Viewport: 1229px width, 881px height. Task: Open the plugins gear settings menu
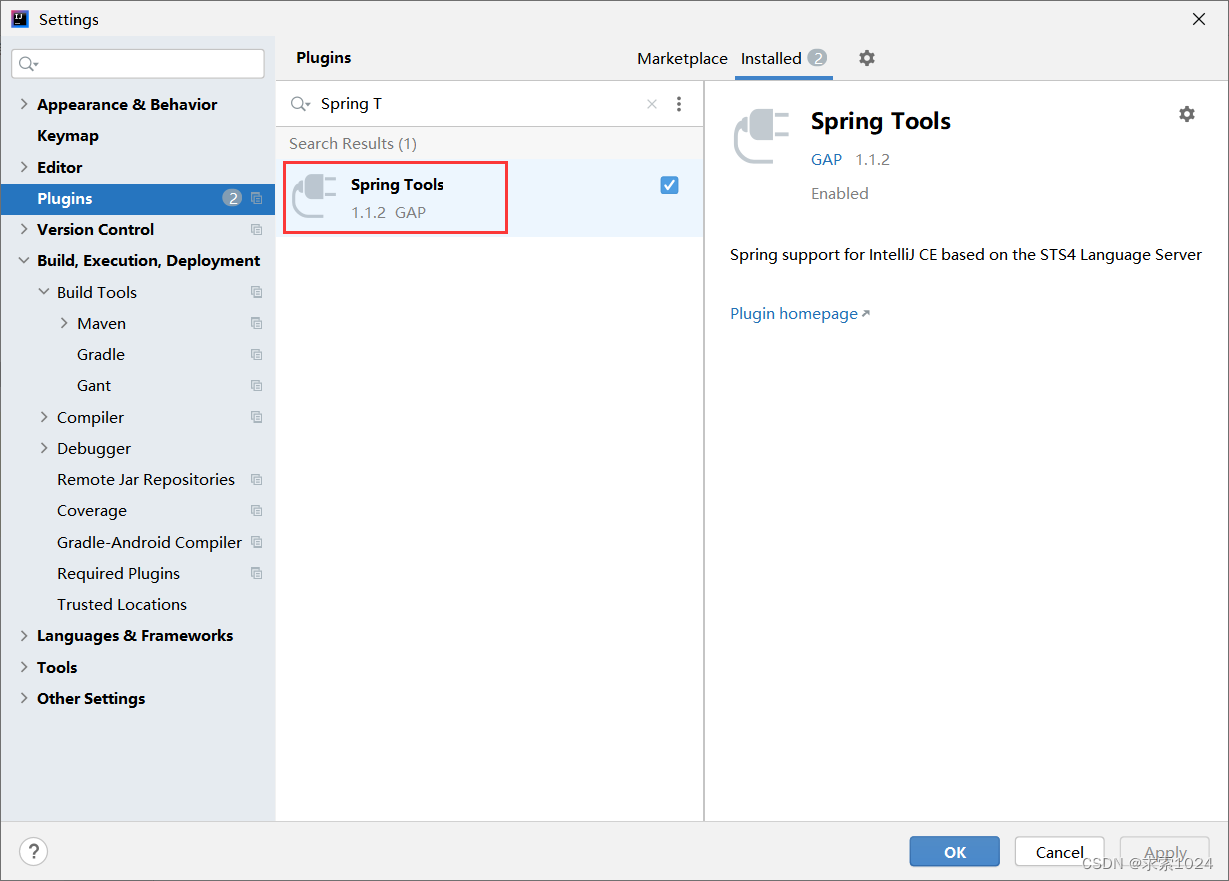coord(867,58)
